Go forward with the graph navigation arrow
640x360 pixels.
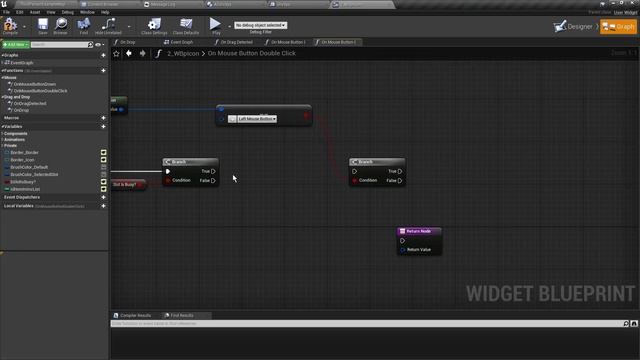142,53
